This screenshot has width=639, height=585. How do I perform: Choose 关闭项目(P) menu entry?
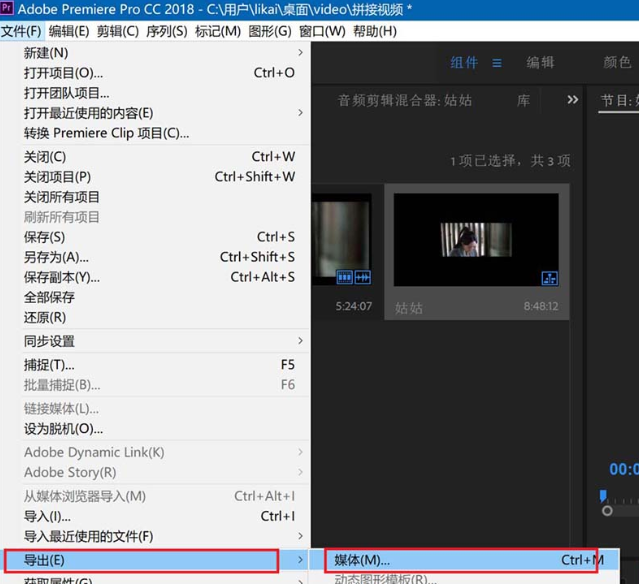click(155, 177)
